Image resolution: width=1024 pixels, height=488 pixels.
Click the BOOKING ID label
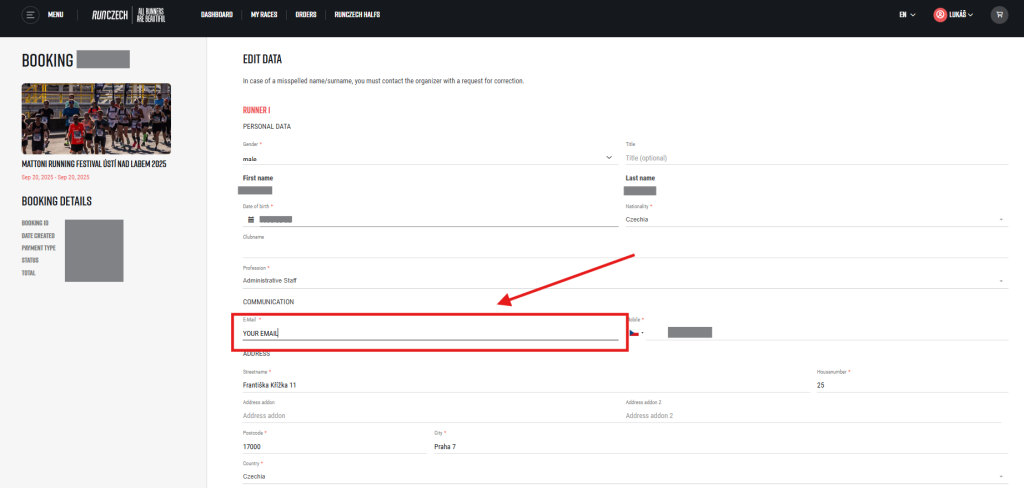35,223
